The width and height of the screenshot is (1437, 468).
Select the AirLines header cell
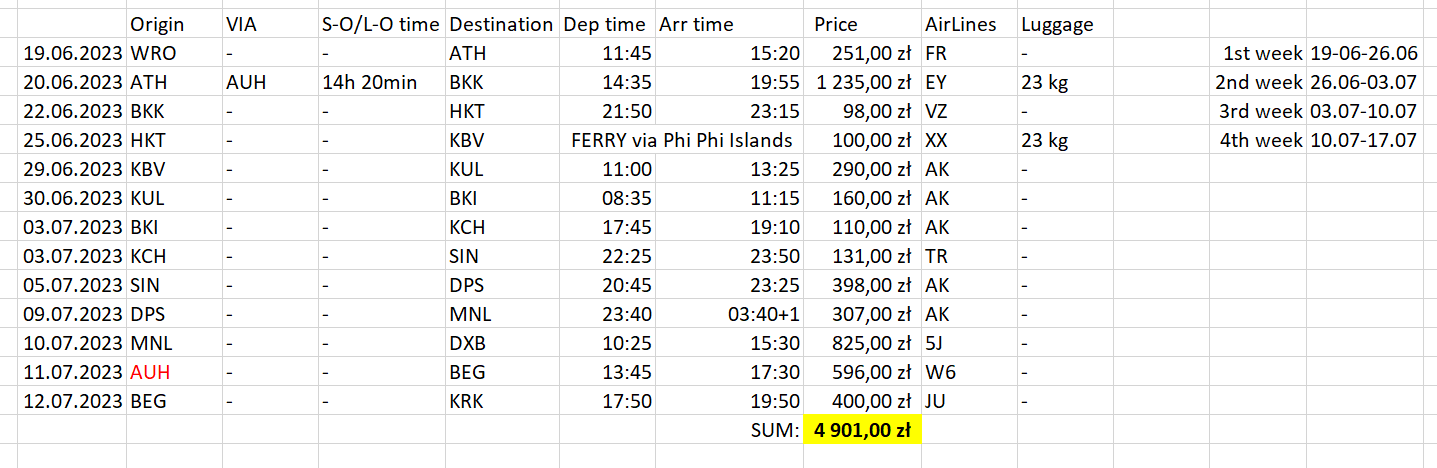pyautogui.click(x=969, y=24)
